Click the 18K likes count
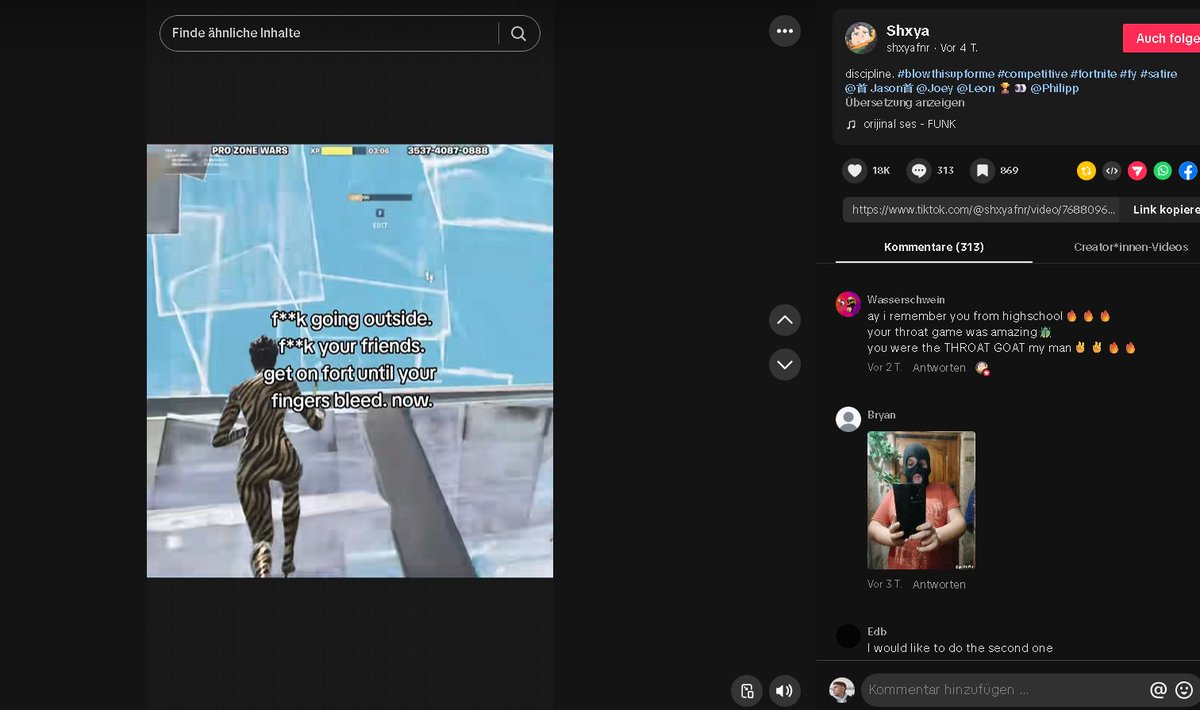This screenshot has height=710, width=1200. 881,171
